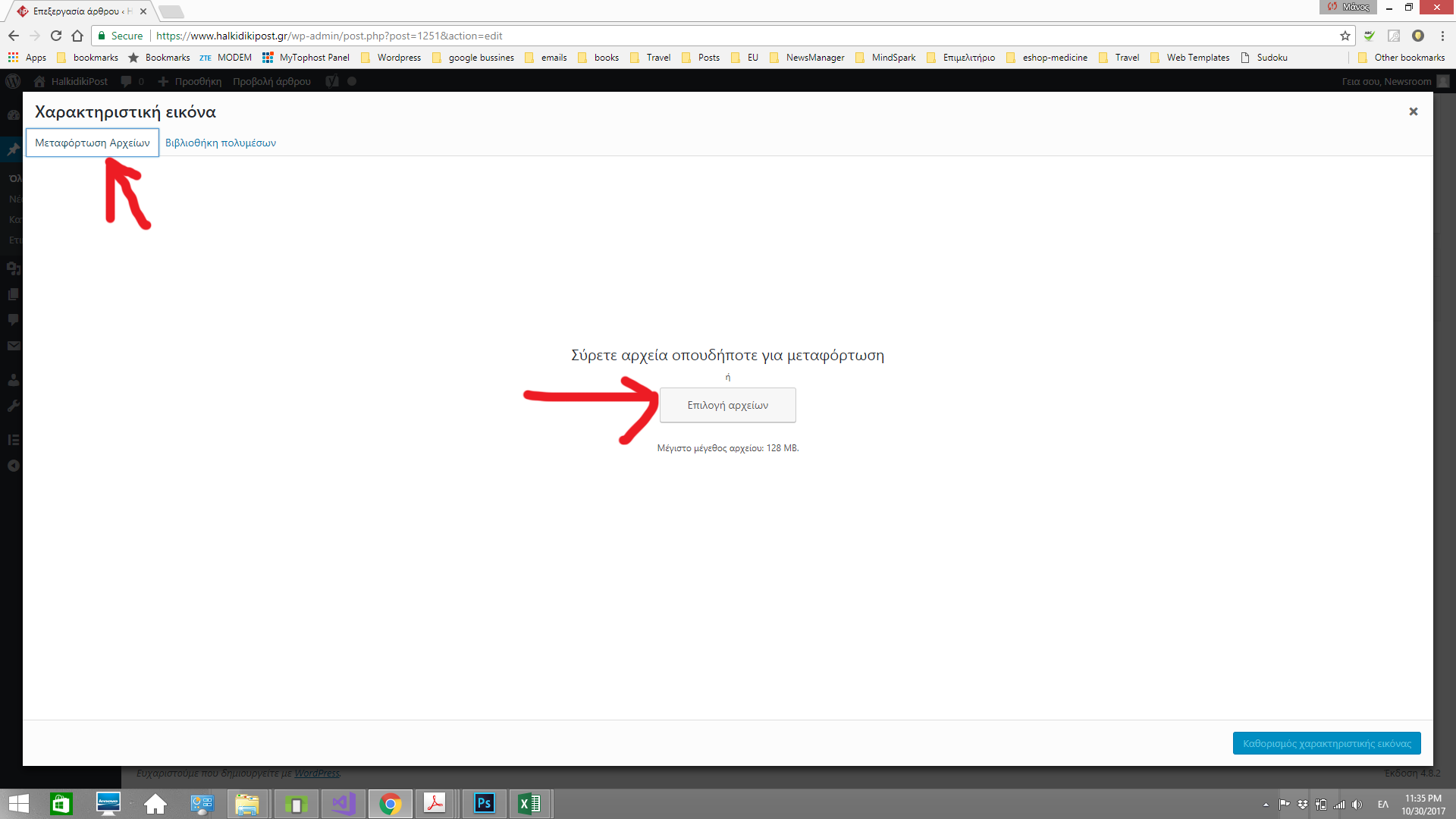This screenshot has height=819, width=1456.
Task: Click the address bar URL field
Action: click(x=682, y=36)
